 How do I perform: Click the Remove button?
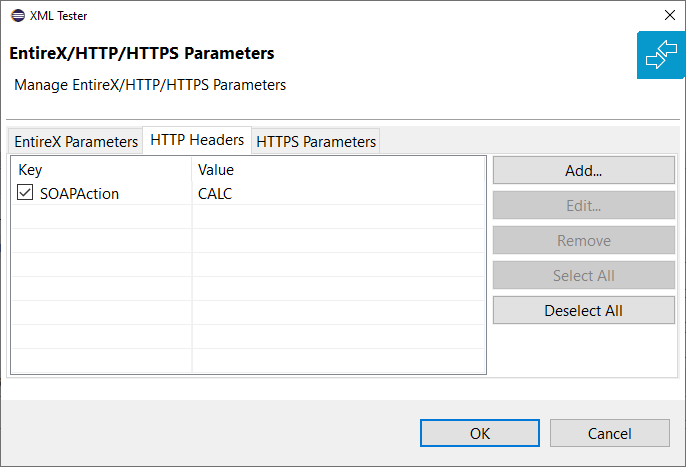584,240
